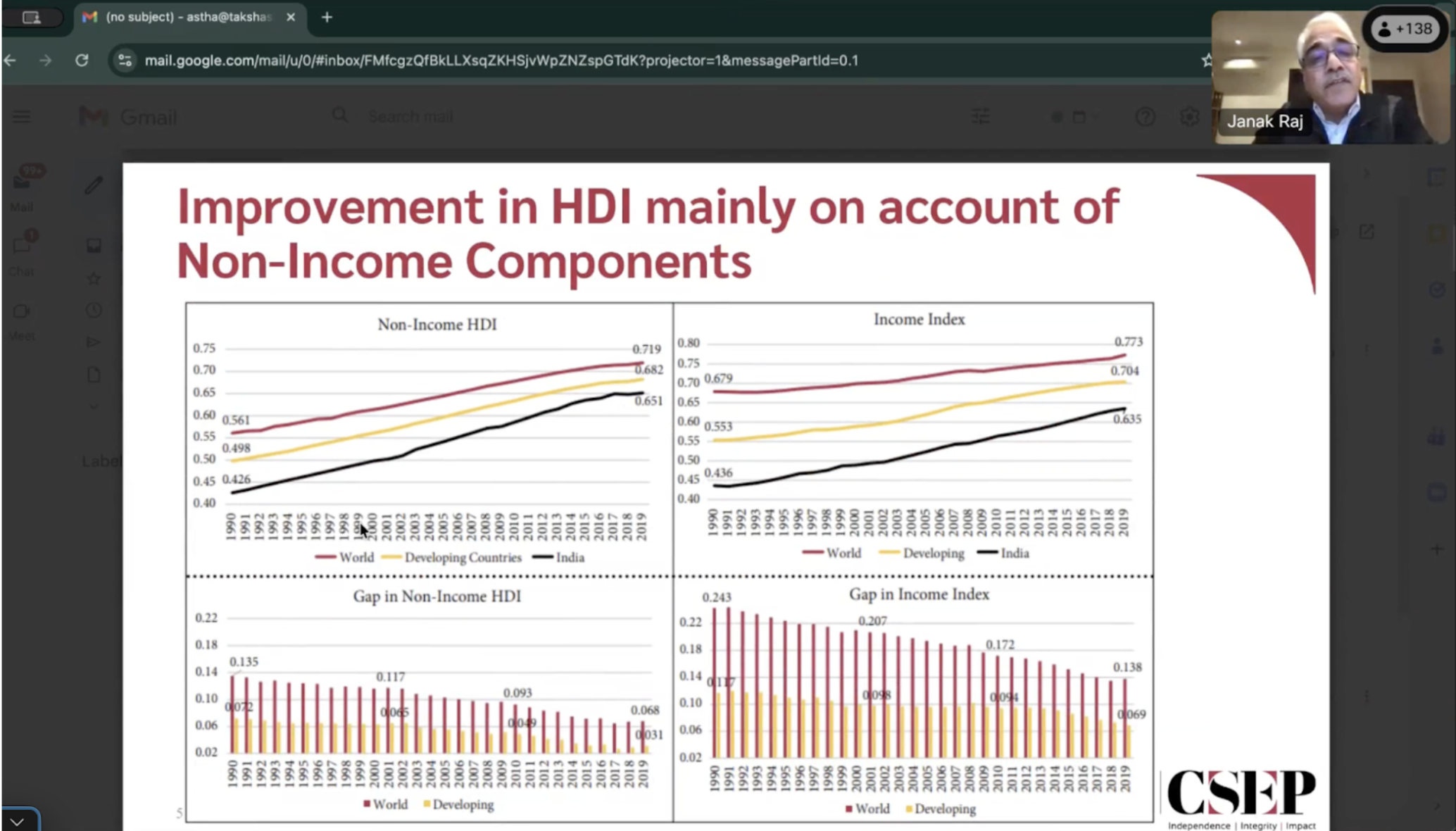
Task: Open the +138 participants badge
Action: pyautogui.click(x=1405, y=29)
